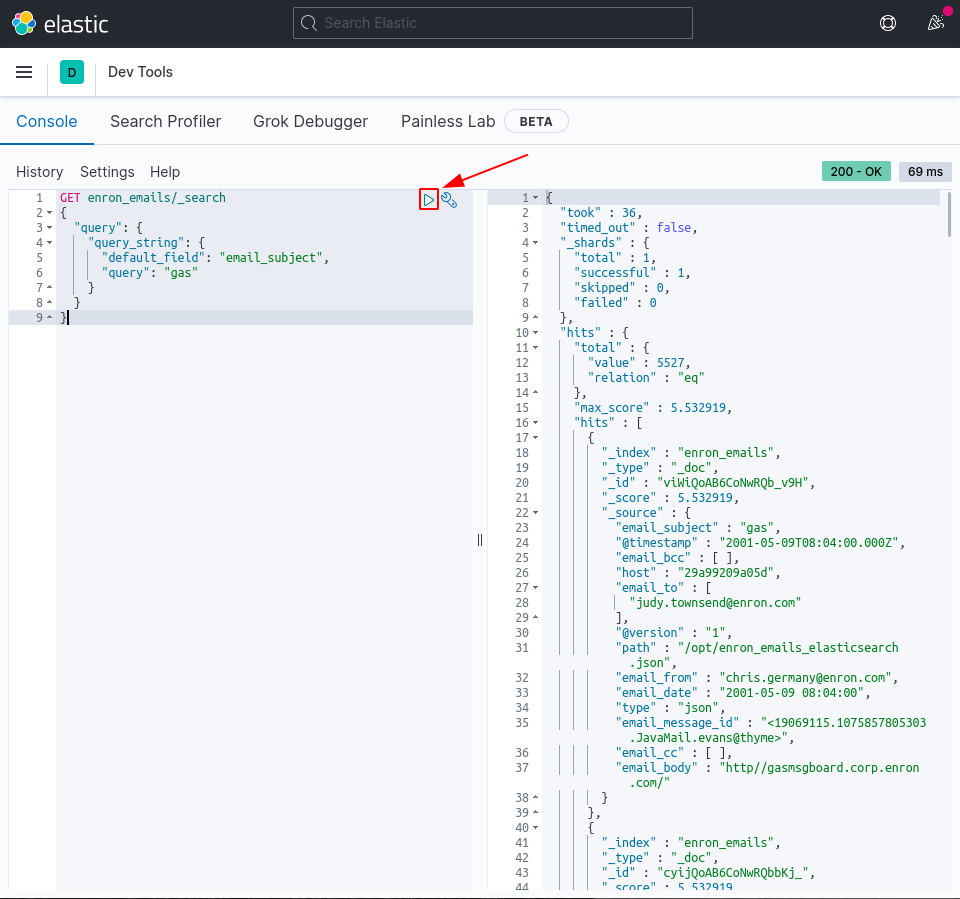960x899 pixels.
Task: Open the Grok Debugger tab
Action: click(310, 121)
